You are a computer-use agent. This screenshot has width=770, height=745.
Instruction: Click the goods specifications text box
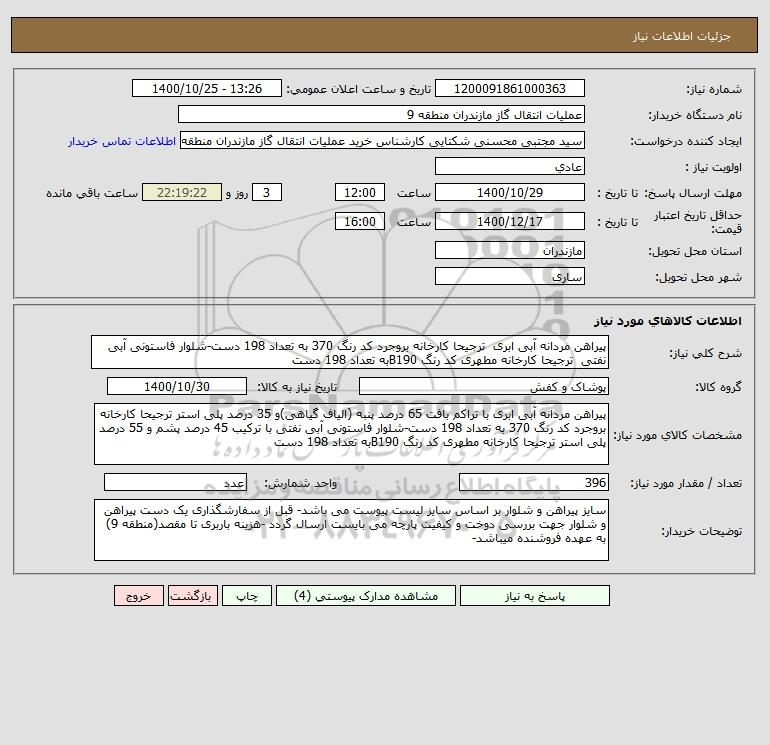[351, 434]
